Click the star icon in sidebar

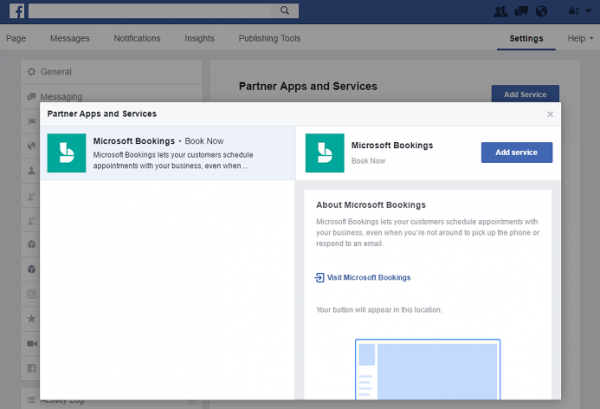tap(32, 318)
